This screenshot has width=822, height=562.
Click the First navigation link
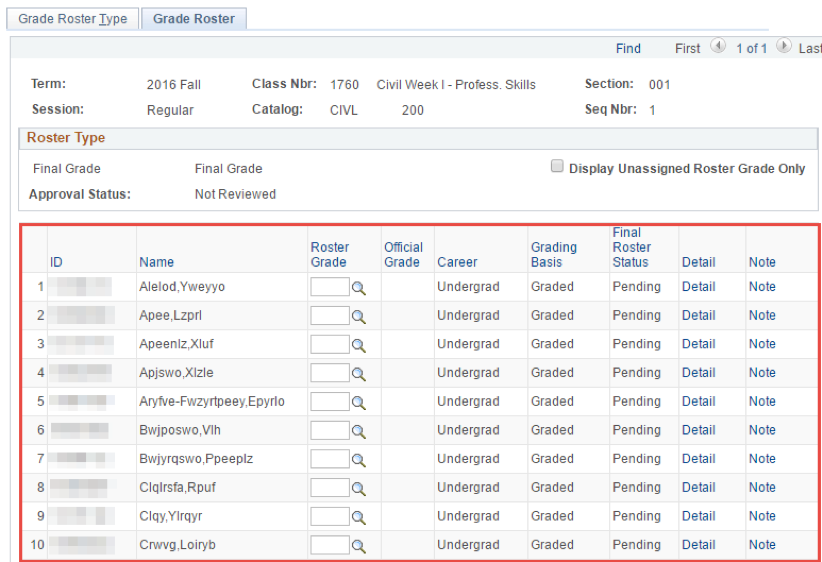[x=688, y=48]
